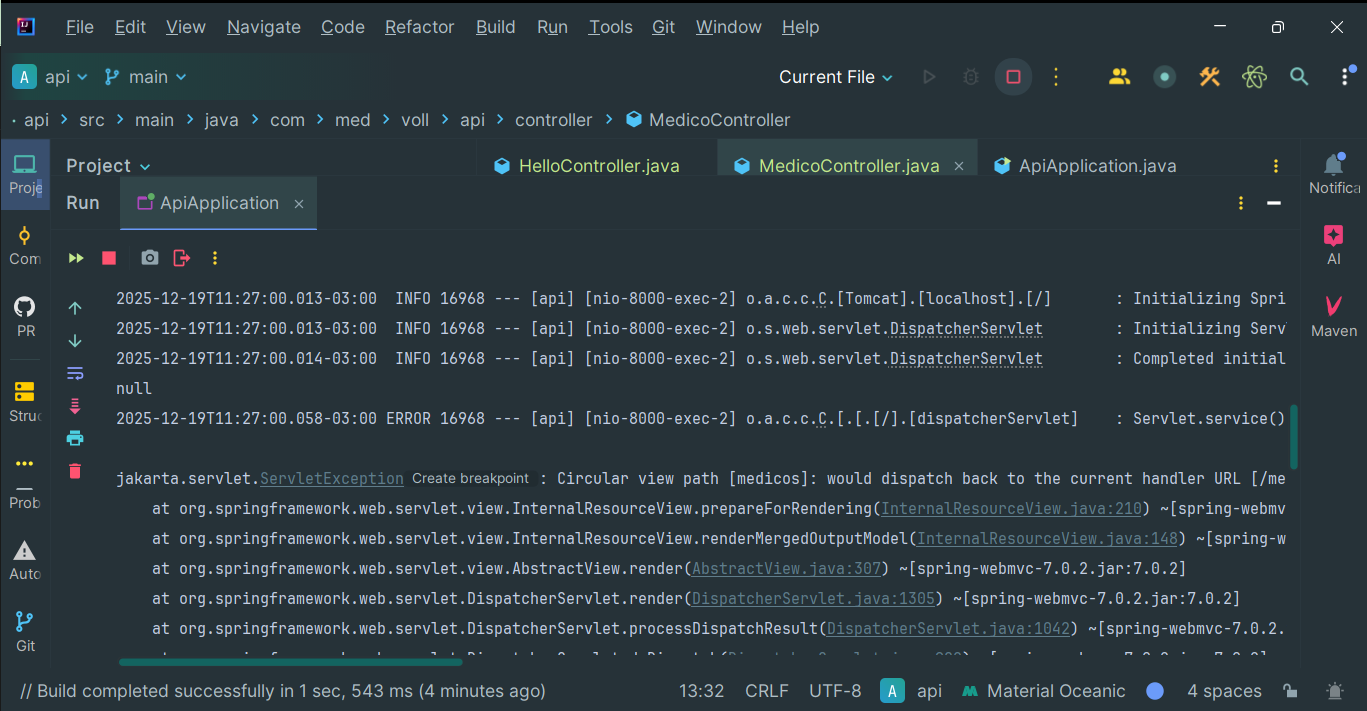Expand the Current File run configuration dropdown
This screenshot has height=711, width=1367.
point(836,77)
